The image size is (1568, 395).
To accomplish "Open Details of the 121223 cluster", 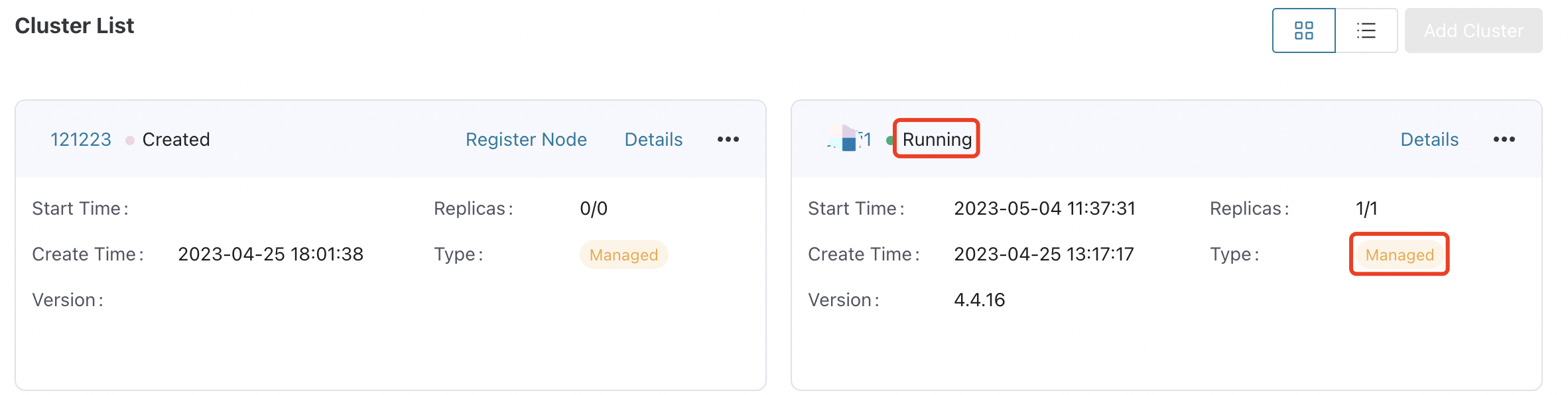I will point(653,139).
